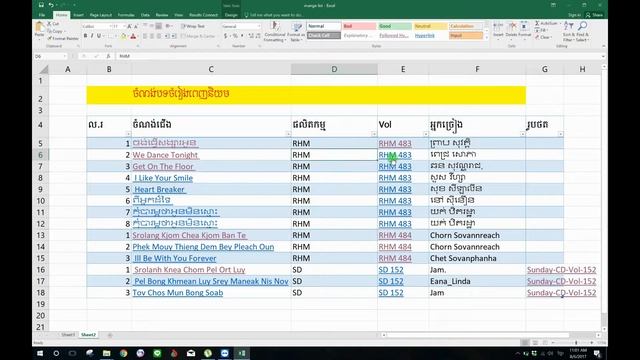Toggle Underline formatting

coord(98,36)
